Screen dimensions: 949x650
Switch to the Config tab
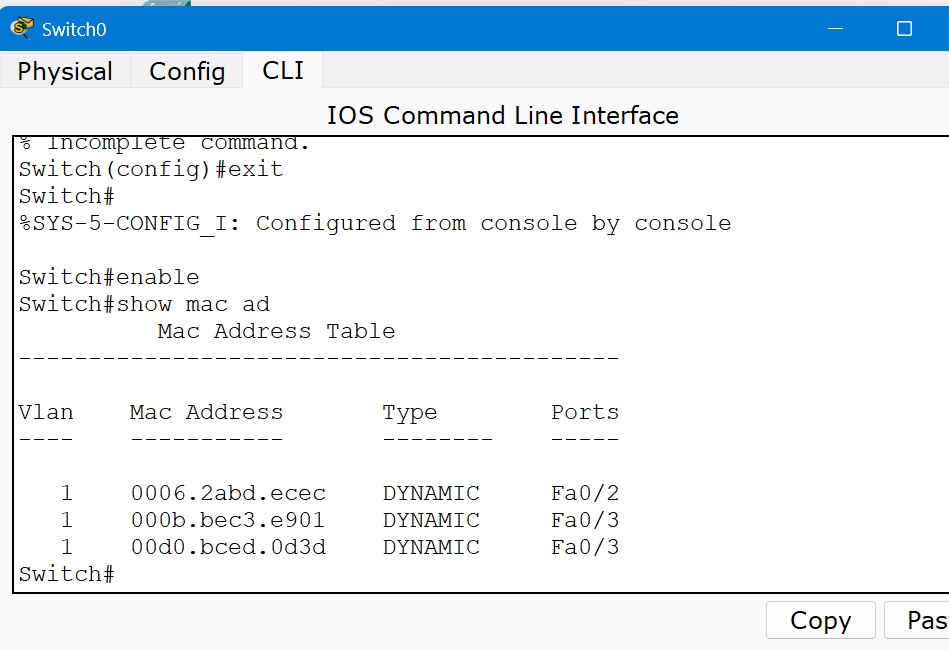[187, 72]
